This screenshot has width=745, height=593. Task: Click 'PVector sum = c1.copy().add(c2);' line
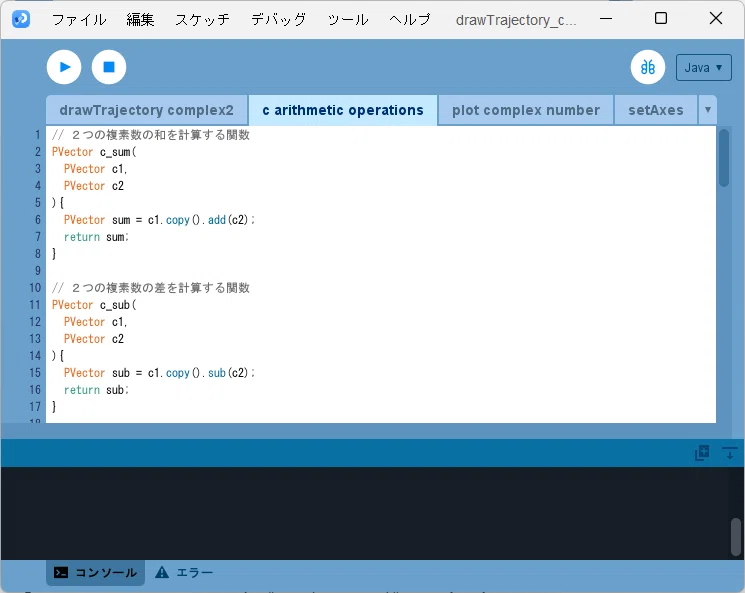[x=160, y=220]
